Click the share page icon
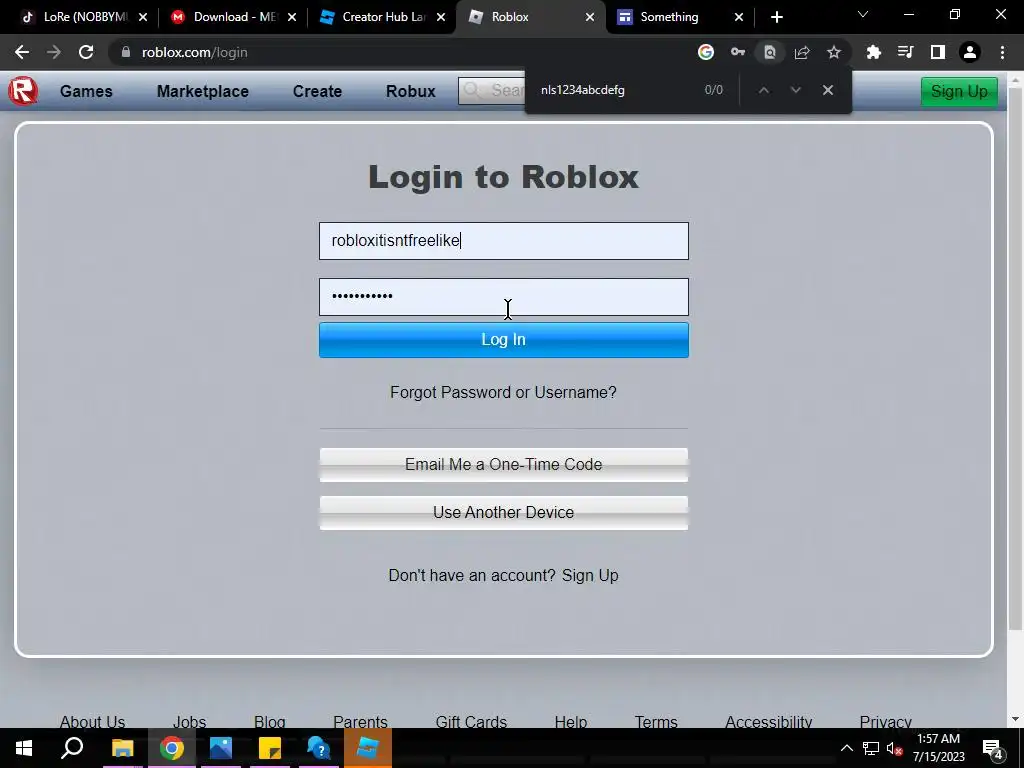This screenshot has height=768, width=1024. (802, 52)
